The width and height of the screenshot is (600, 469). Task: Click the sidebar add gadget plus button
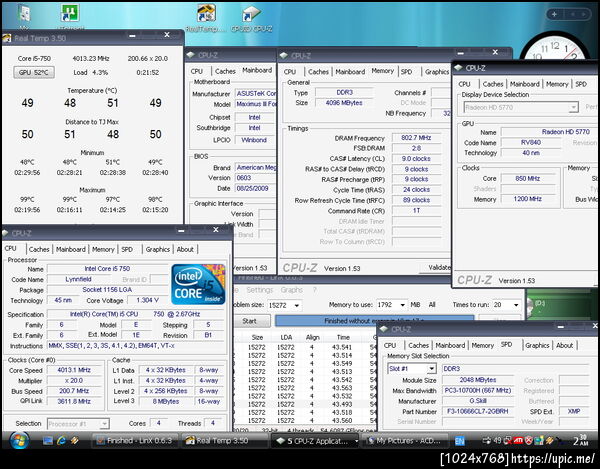tap(554, 14)
